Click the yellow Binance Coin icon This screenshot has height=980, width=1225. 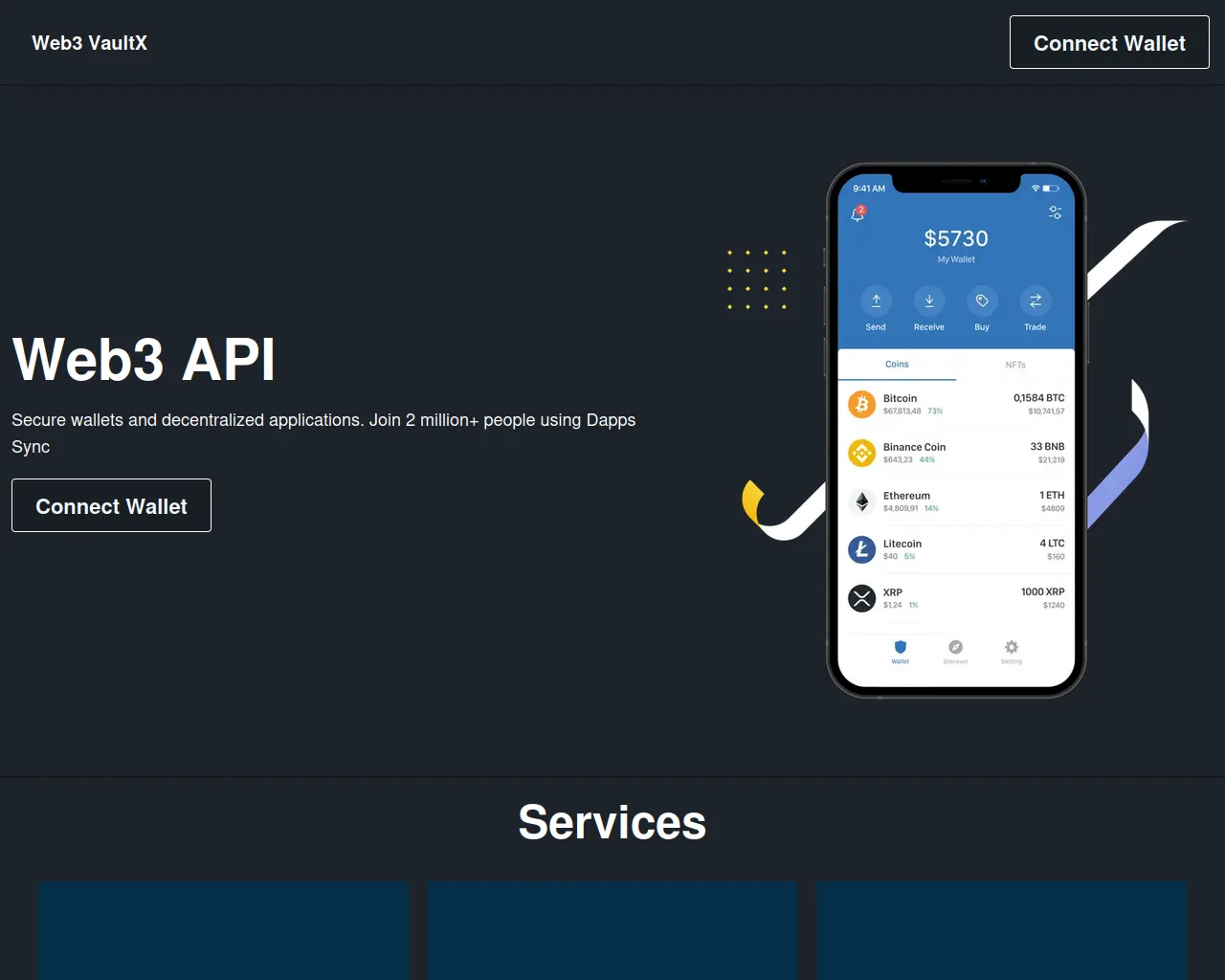point(862,453)
